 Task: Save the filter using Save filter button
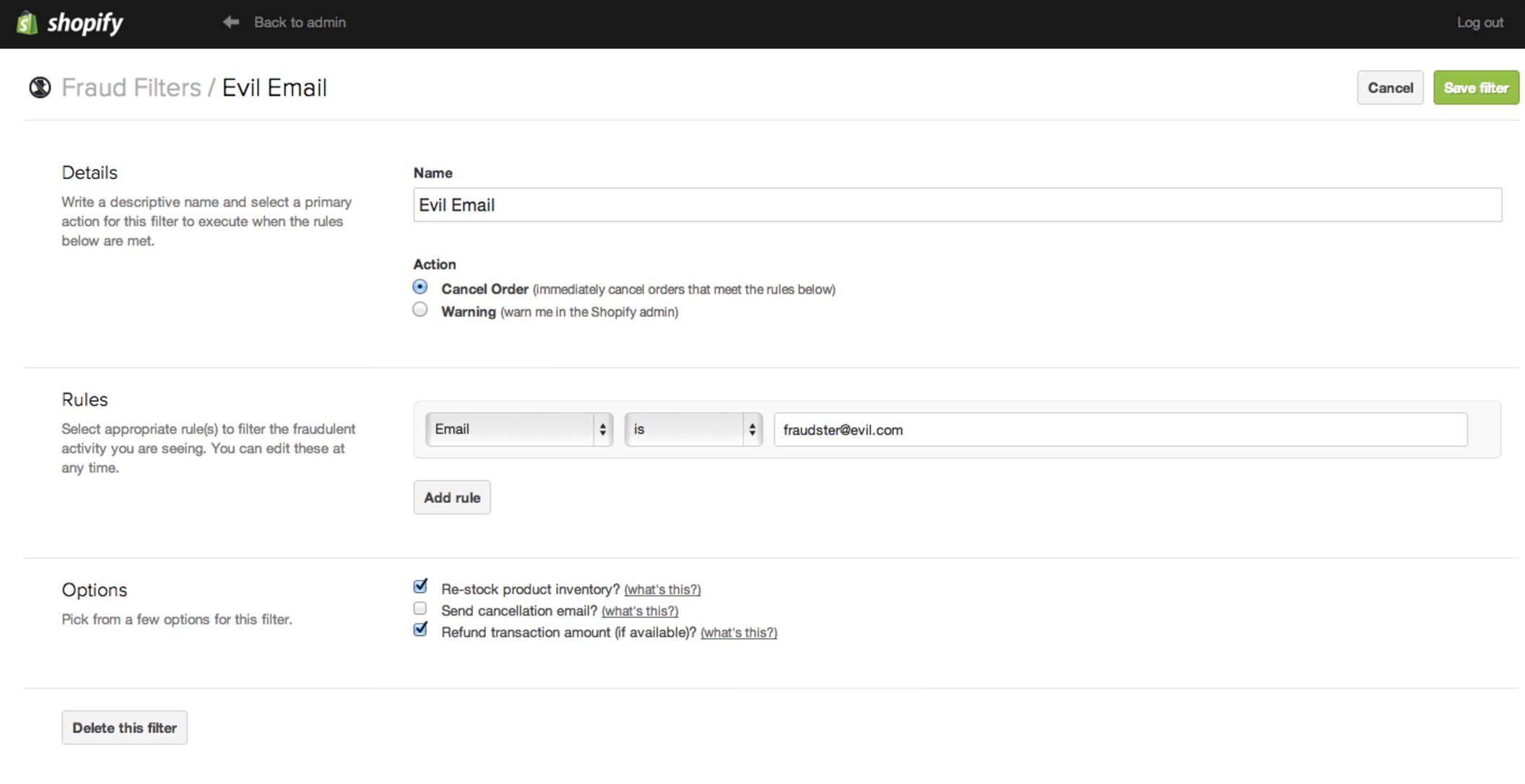point(1475,87)
